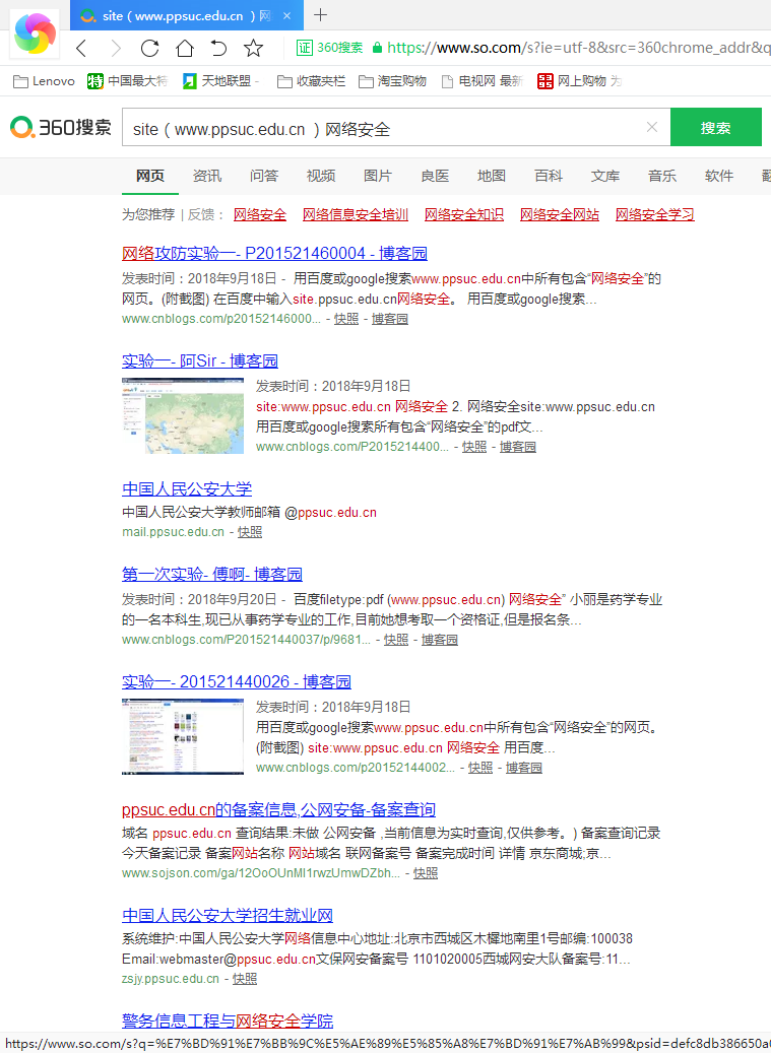Switch to the 百科 tab
Viewport: 772px width, 1053px height.
[548, 176]
